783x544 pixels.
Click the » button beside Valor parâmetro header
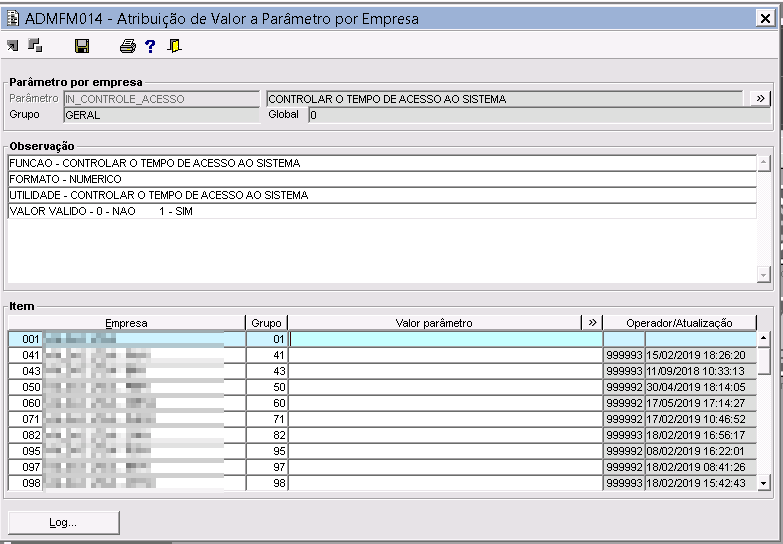coord(592,322)
